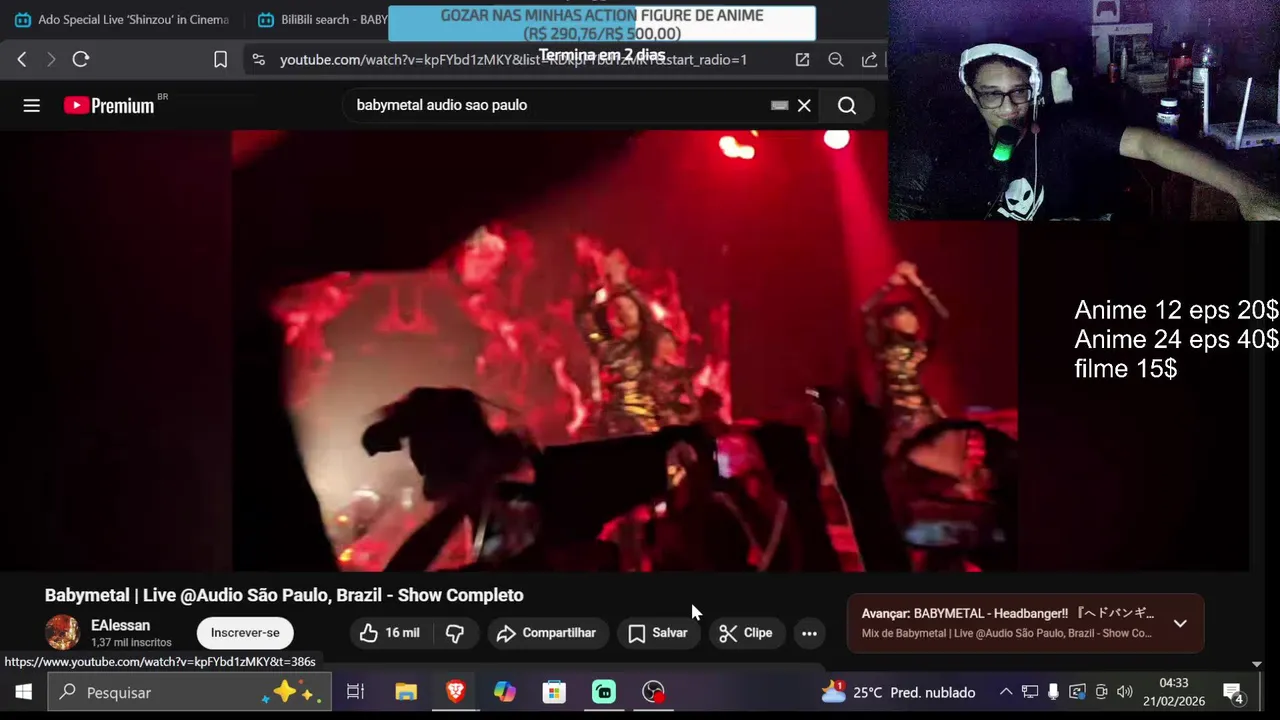Open the YouTube hamburger guide menu
The image size is (1280, 720).
(x=32, y=105)
